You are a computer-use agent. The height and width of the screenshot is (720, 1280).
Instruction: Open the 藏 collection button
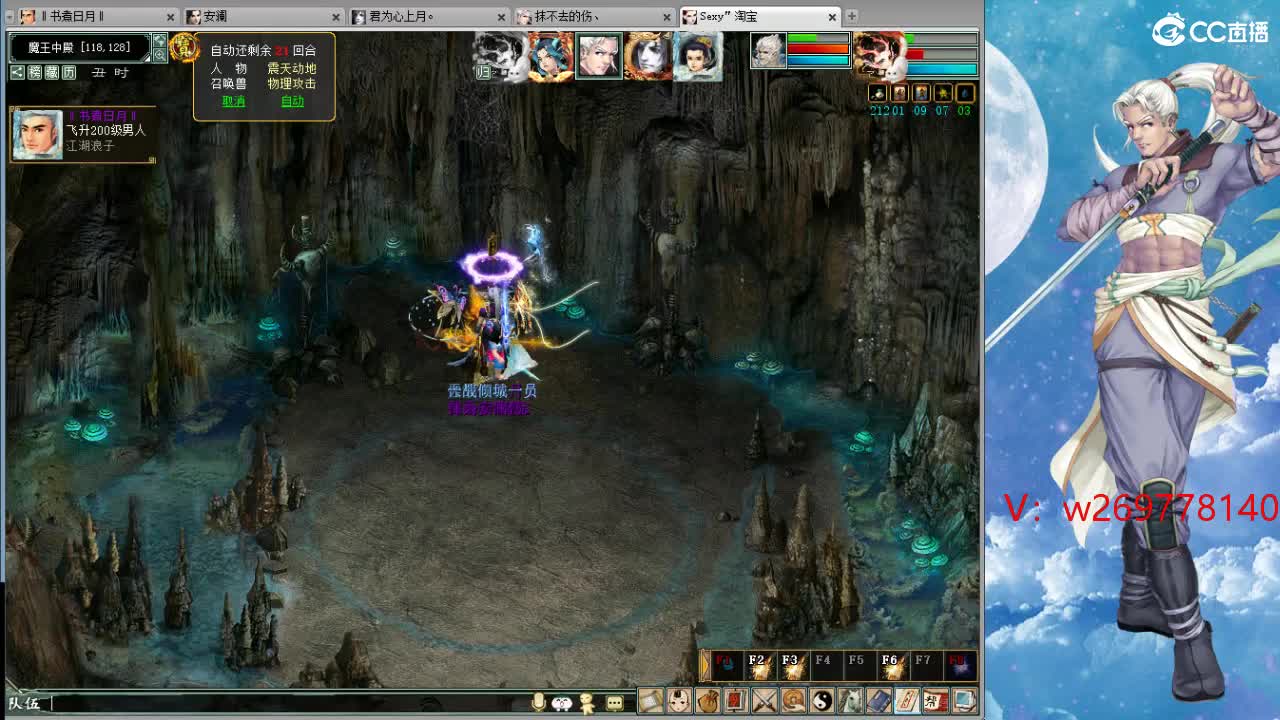(x=52, y=72)
